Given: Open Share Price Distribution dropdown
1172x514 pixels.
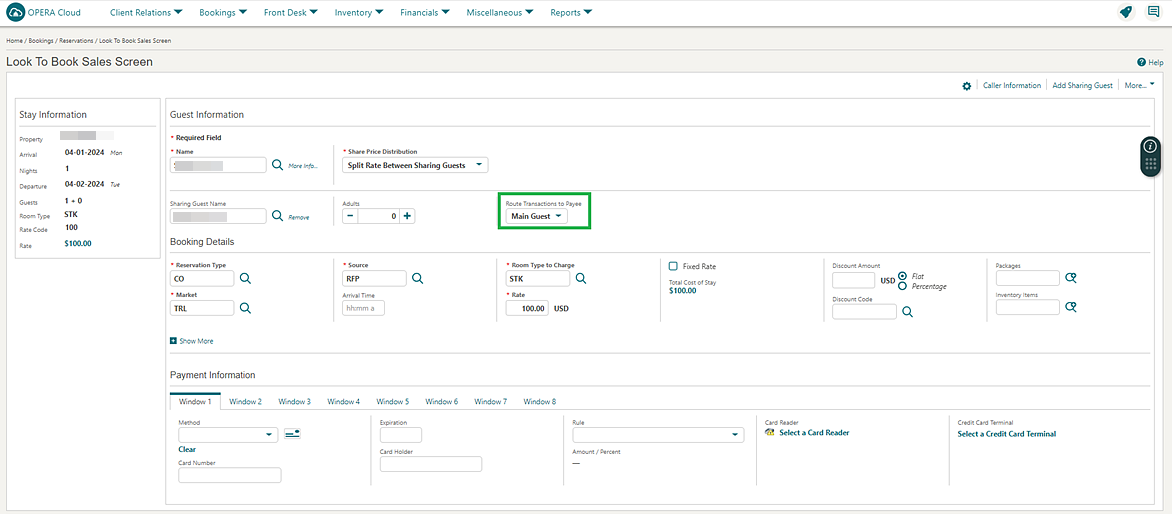Looking at the screenshot, I should click(x=415, y=165).
